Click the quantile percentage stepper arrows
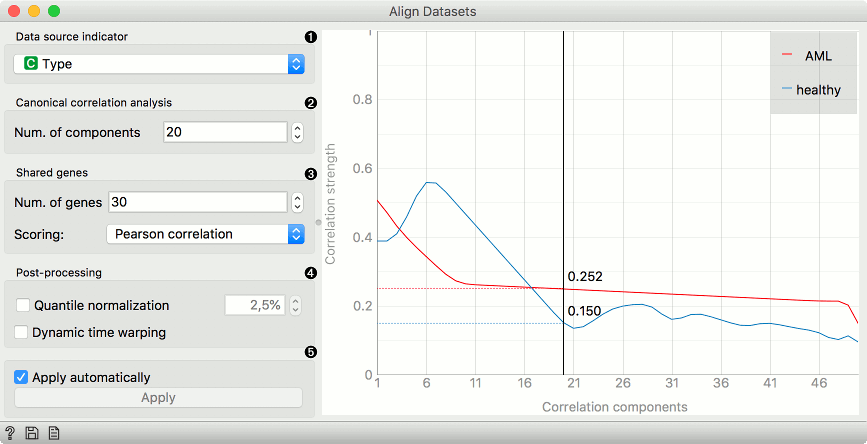This screenshot has width=867, height=444. 296,305
